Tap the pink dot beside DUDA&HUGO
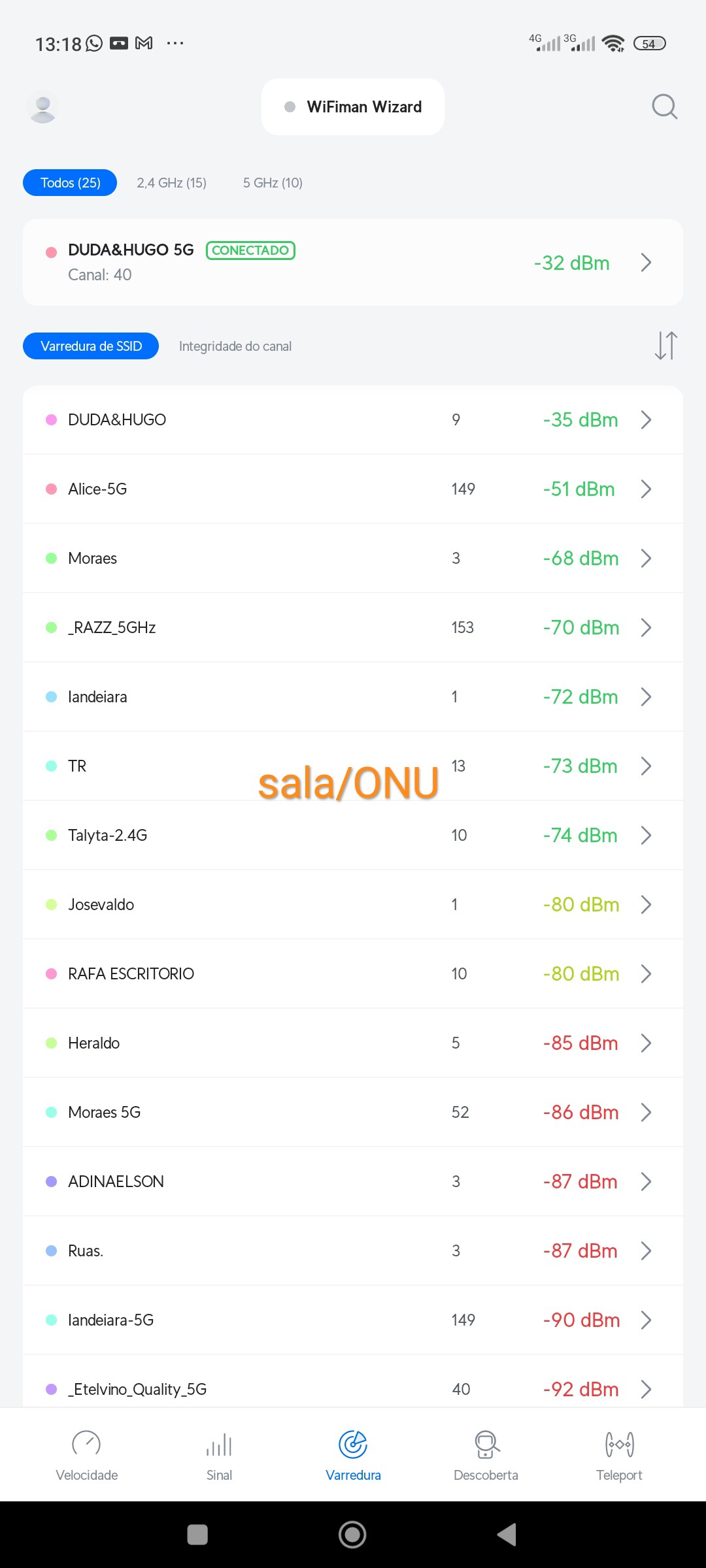The image size is (706, 1568). (x=51, y=419)
